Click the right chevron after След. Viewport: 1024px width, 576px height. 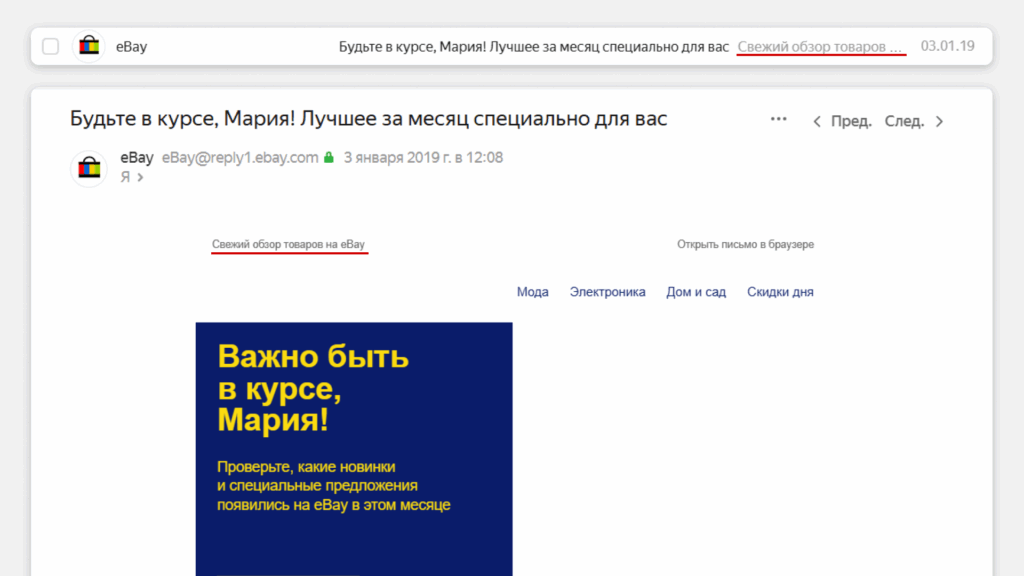coord(940,121)
